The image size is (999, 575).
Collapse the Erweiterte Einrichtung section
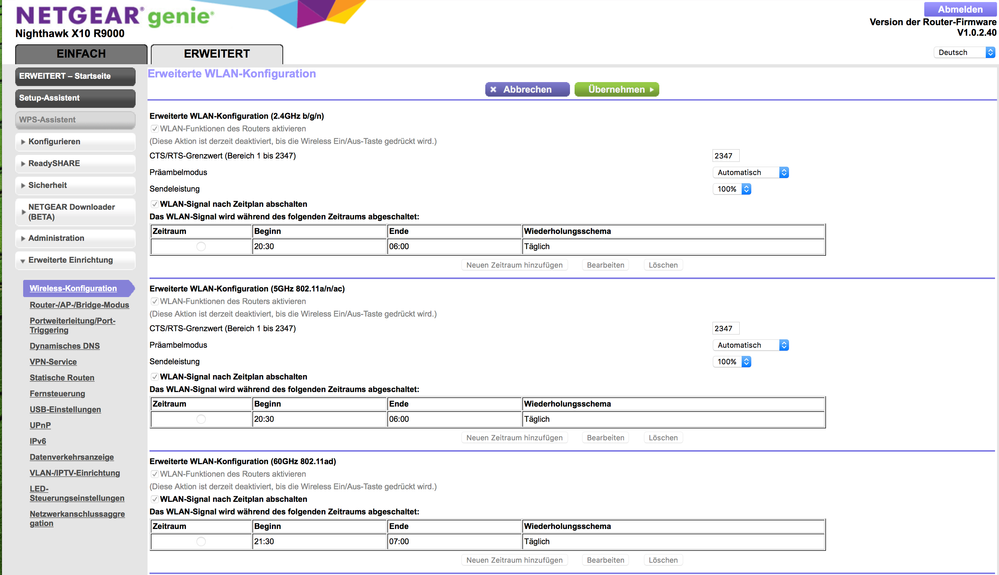tap(76, 260)
